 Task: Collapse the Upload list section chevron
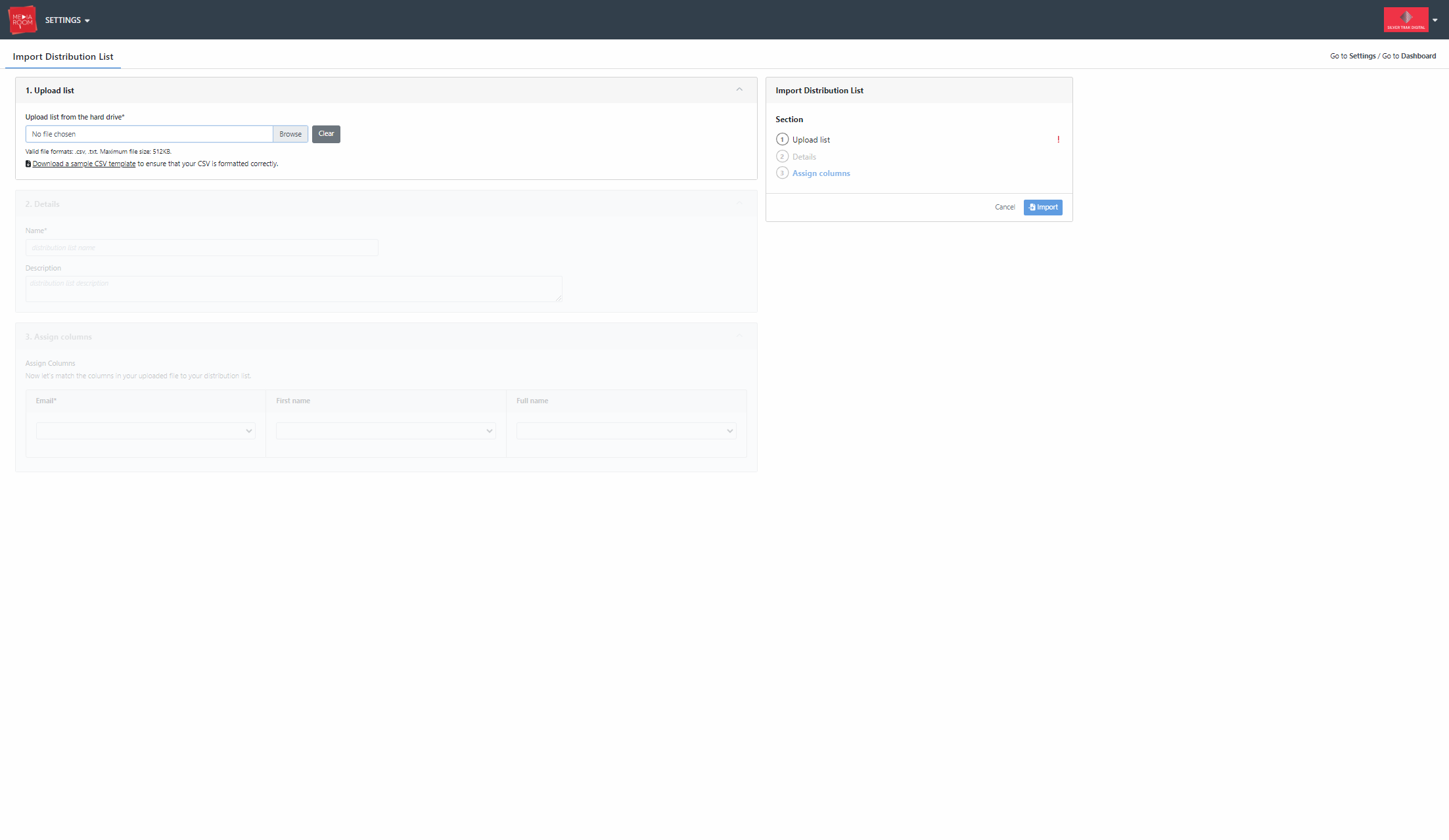click(x=739, y=90)
